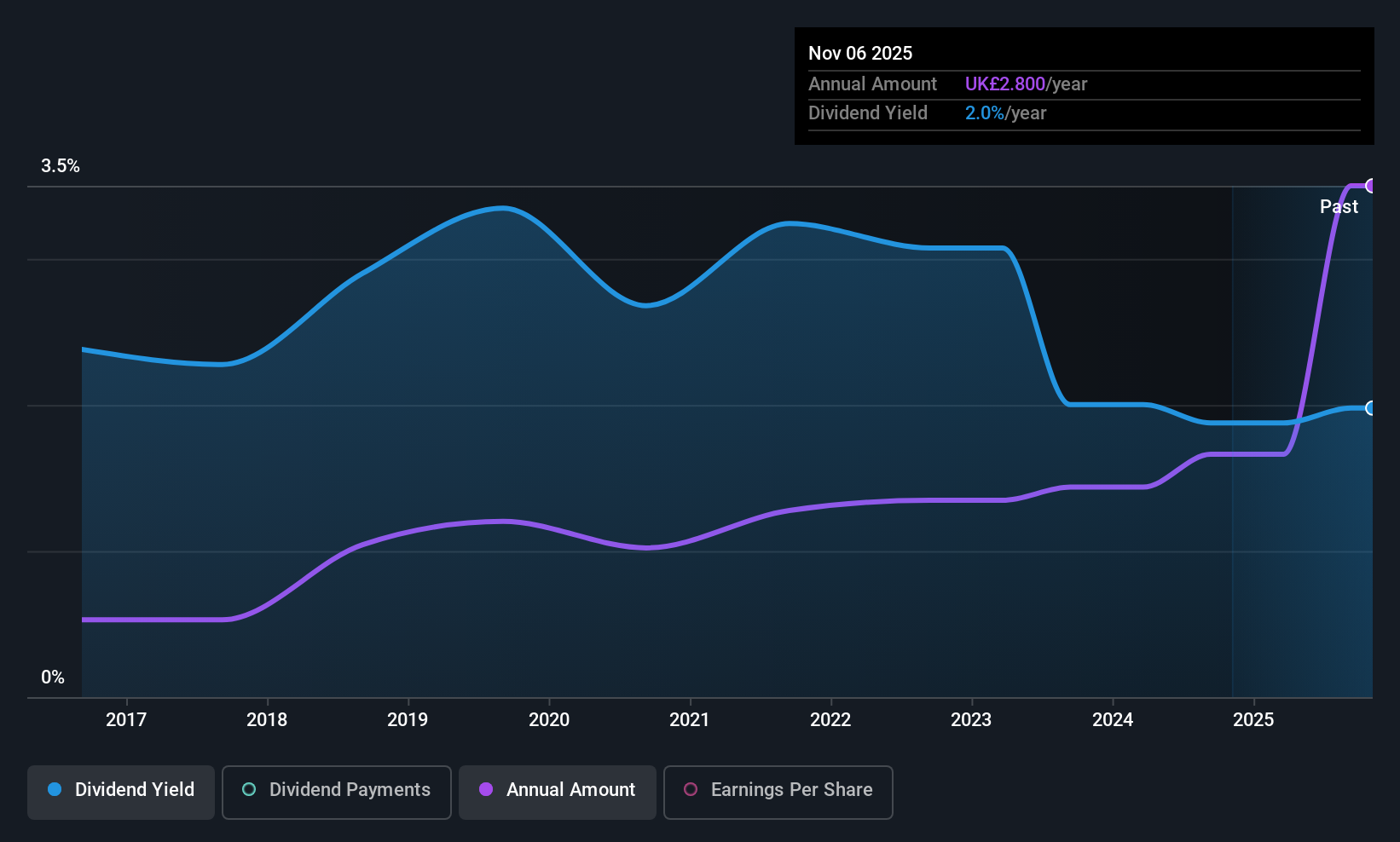Image resolution: width=1400 pixels, height=842 pixels.
Task: Click the 3.5% y-axis label
Action: point(61,166)
